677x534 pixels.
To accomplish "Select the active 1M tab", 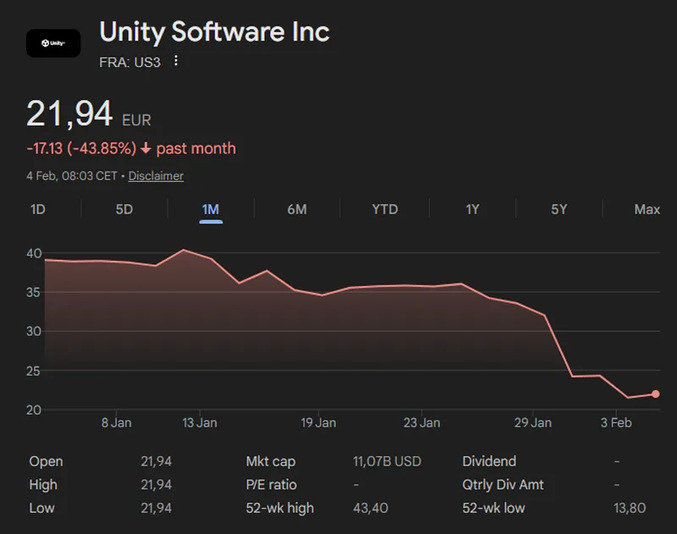I will pyautogui.click(x=210, y=209).
